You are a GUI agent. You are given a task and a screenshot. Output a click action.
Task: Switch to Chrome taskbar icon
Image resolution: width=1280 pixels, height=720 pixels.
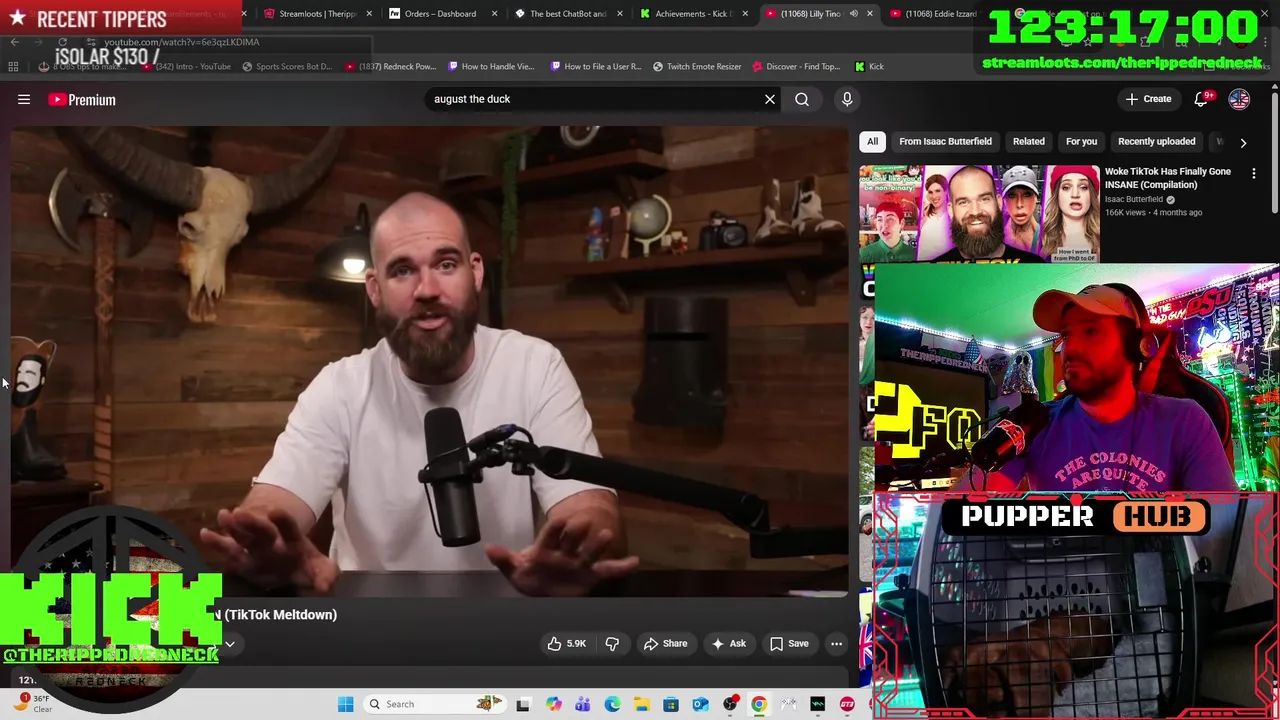coord(759,704)
